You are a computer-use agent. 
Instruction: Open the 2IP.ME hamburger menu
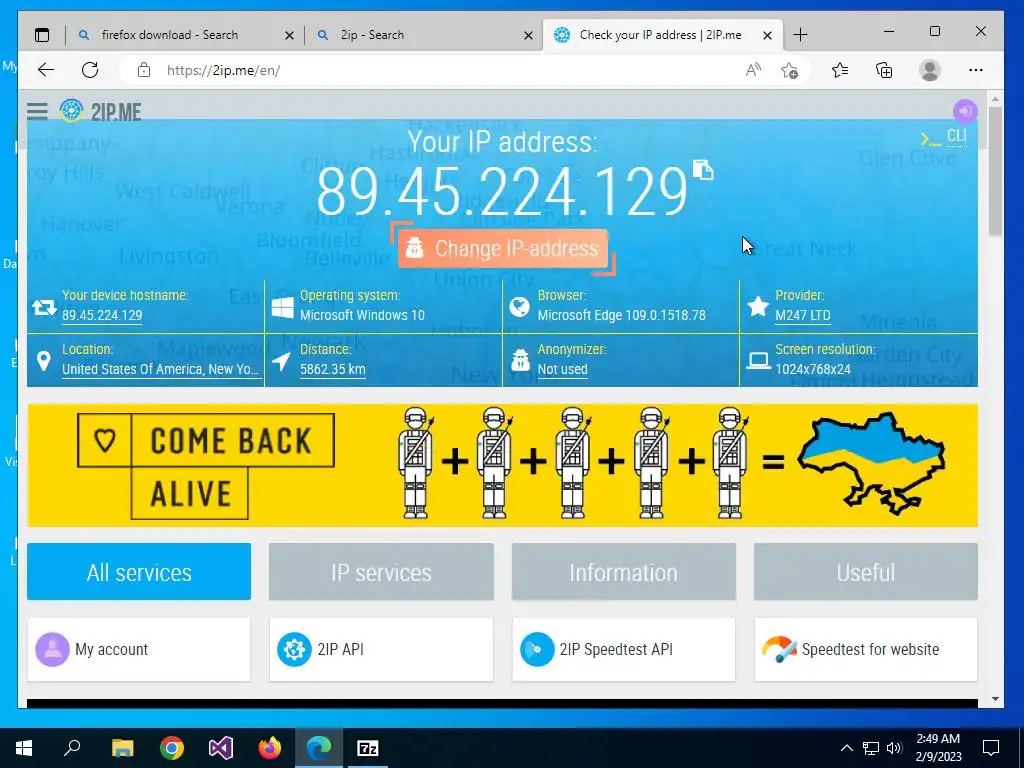(37, 111)
